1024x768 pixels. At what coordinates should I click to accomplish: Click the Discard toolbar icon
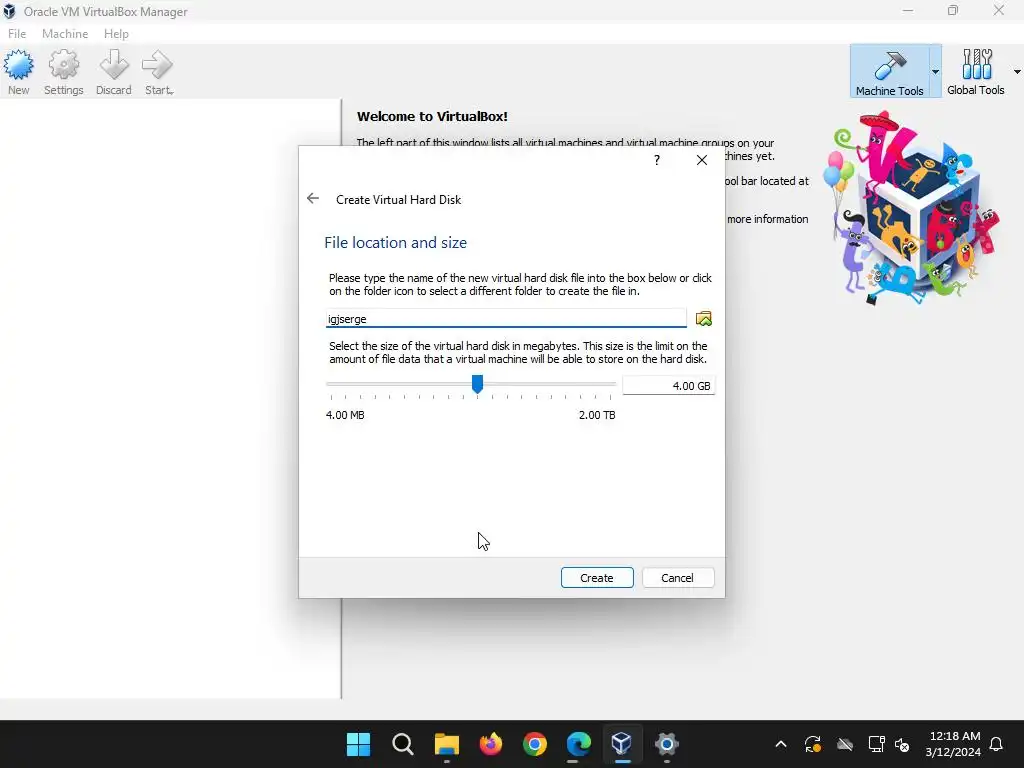point(114,72)
